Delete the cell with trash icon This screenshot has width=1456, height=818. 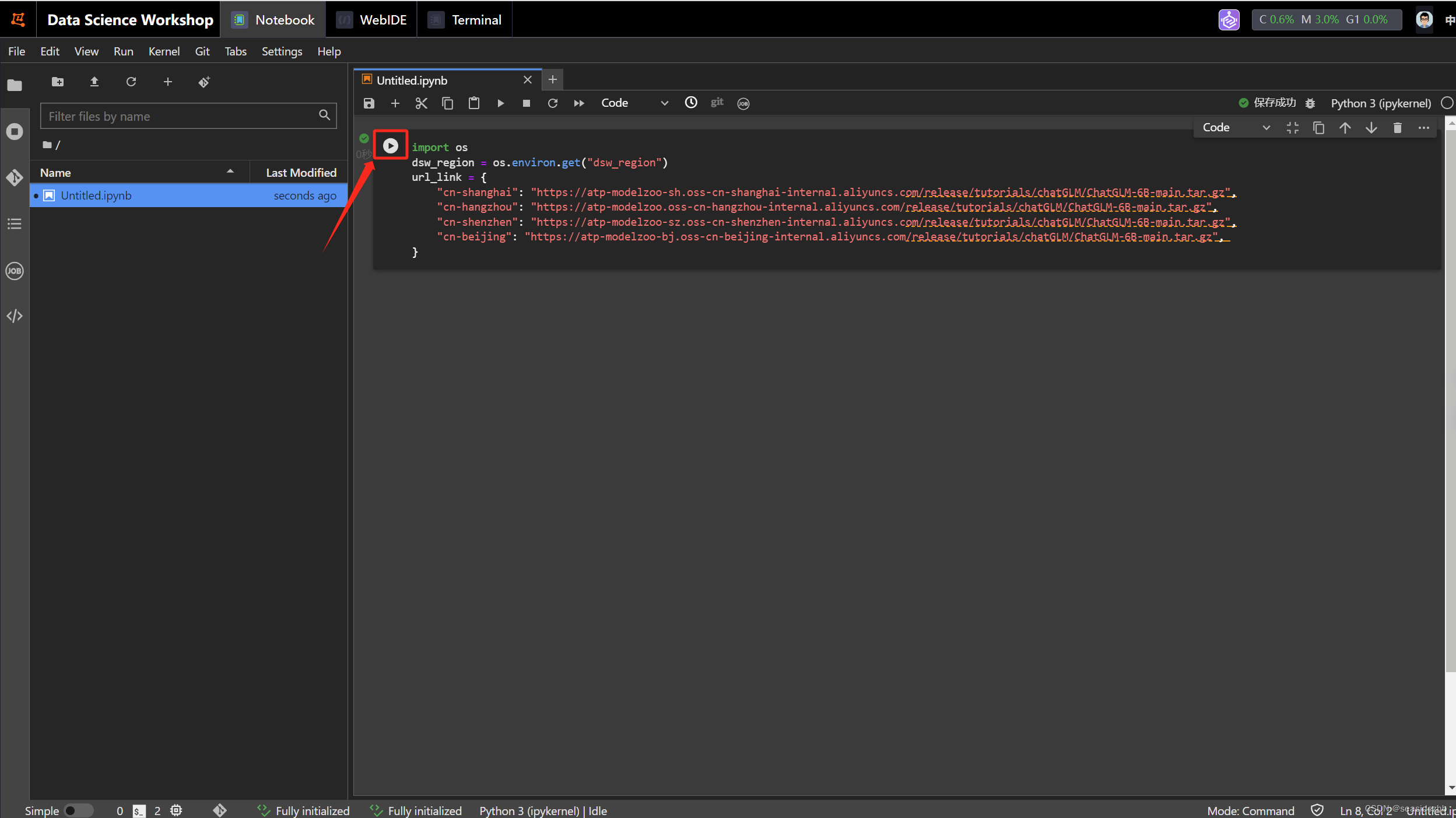coord(1398,128)
